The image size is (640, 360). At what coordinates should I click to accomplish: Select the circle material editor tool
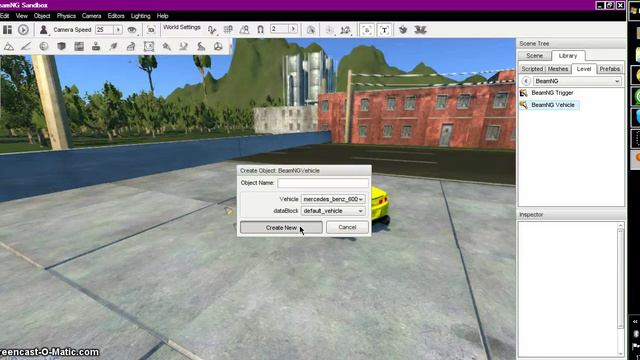point(44,47)
